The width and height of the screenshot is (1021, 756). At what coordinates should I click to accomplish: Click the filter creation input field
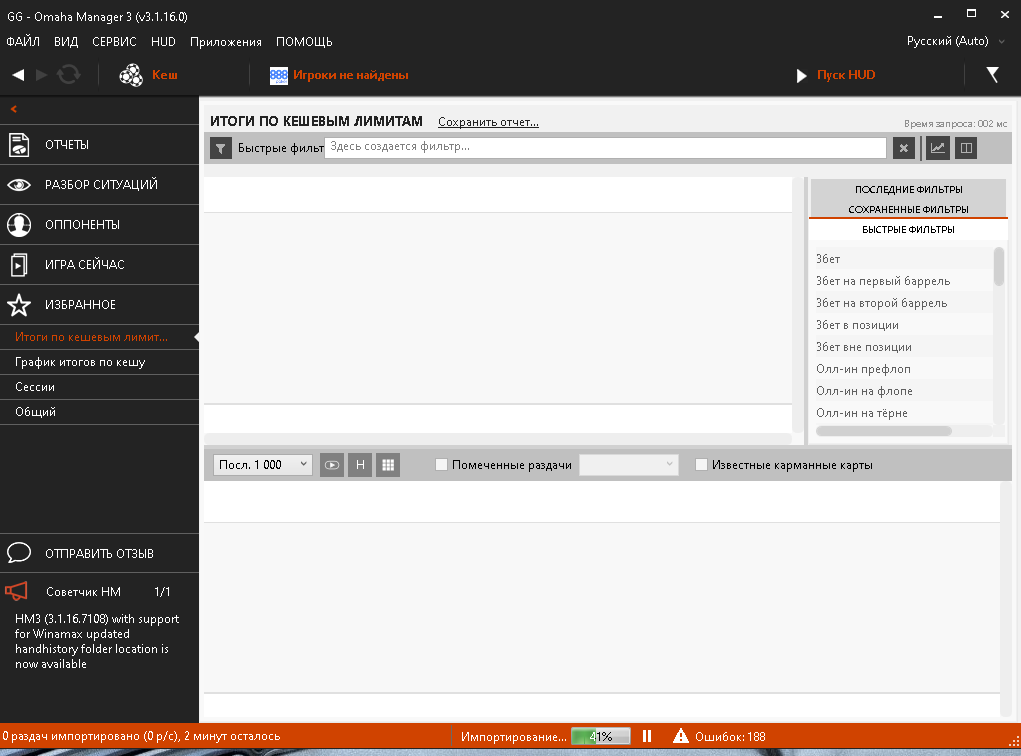606,147
